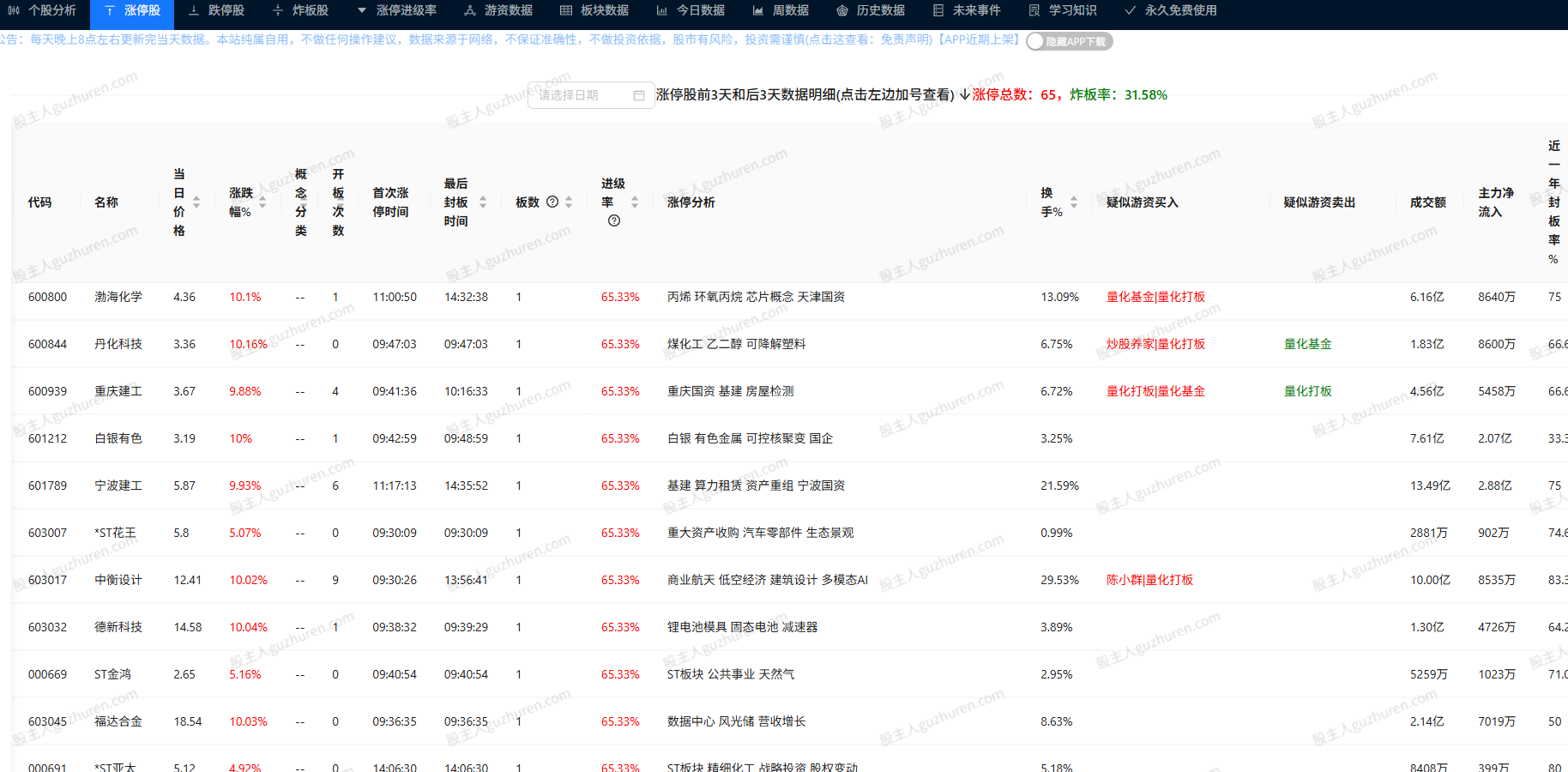Click stock code 600800
The width and height of the screenshot is (1568, 772).
pyautogui.click(x=47, y=297)
